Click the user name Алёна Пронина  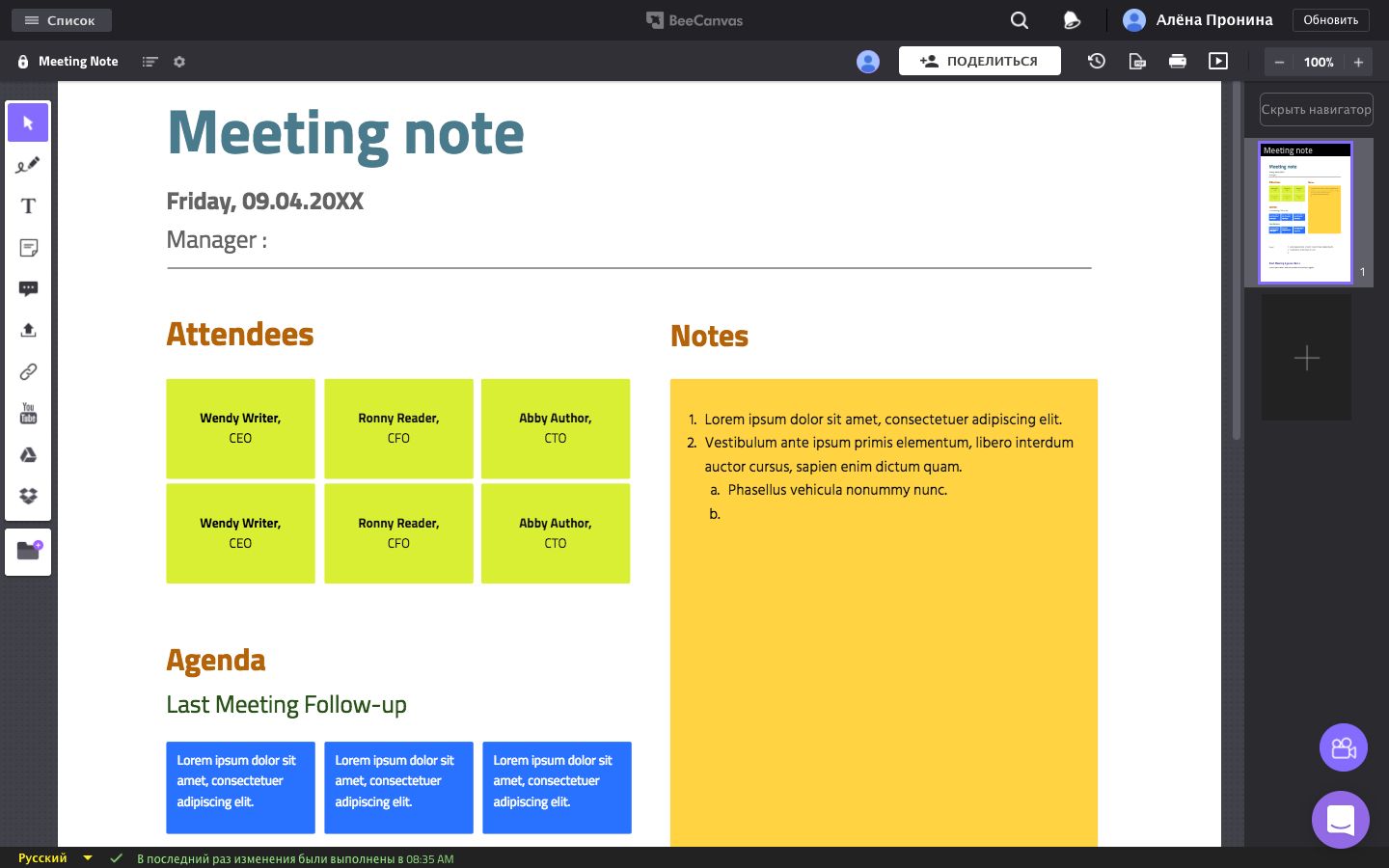(1214, 20)
